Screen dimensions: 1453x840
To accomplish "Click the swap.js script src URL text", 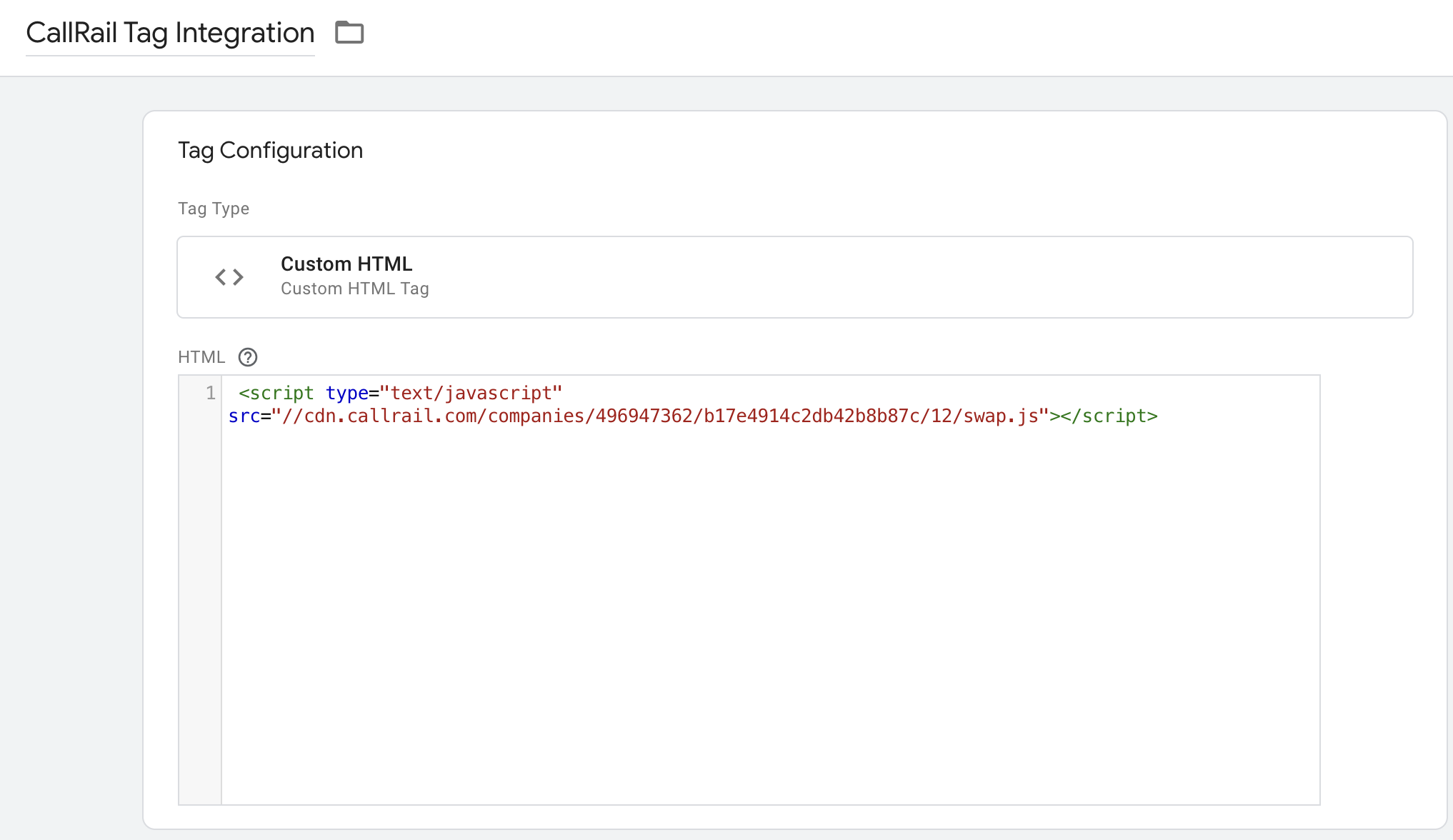I will coord(660,416).
